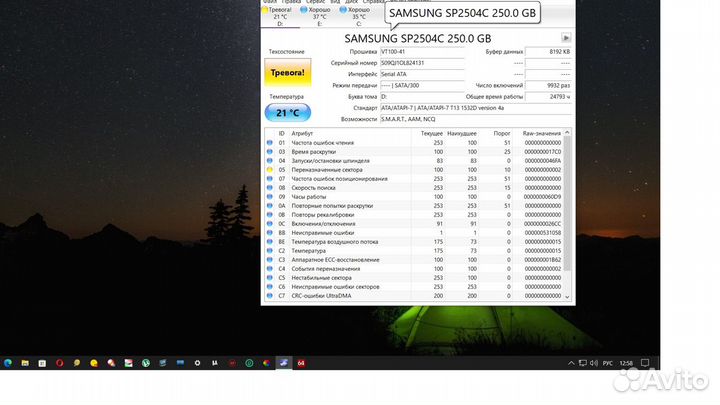
Task: Select the Повторы рекалибровки row
Action: (414, 215)
